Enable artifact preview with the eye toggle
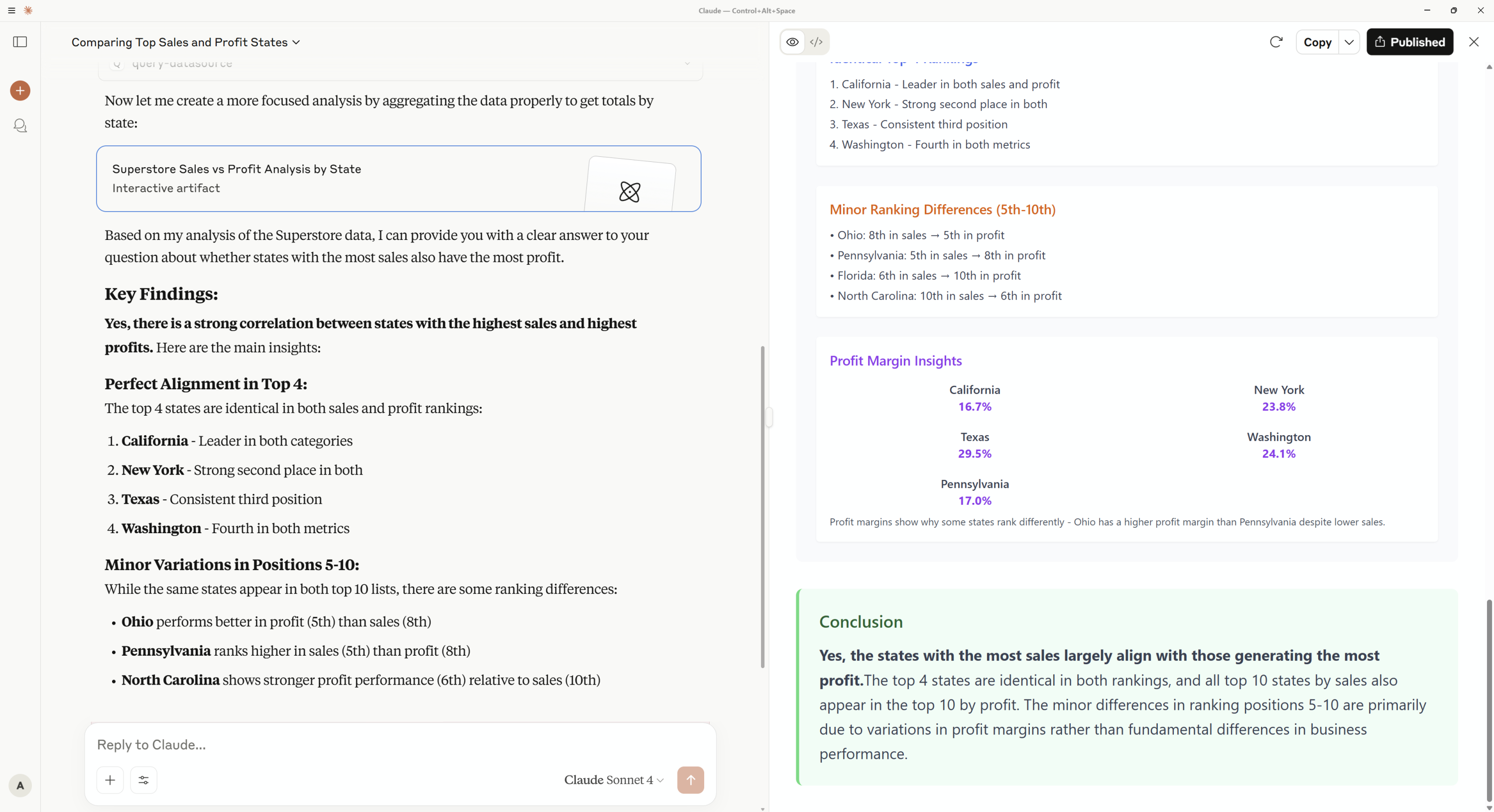The image size is (1494, 812). tap(792, 42)
